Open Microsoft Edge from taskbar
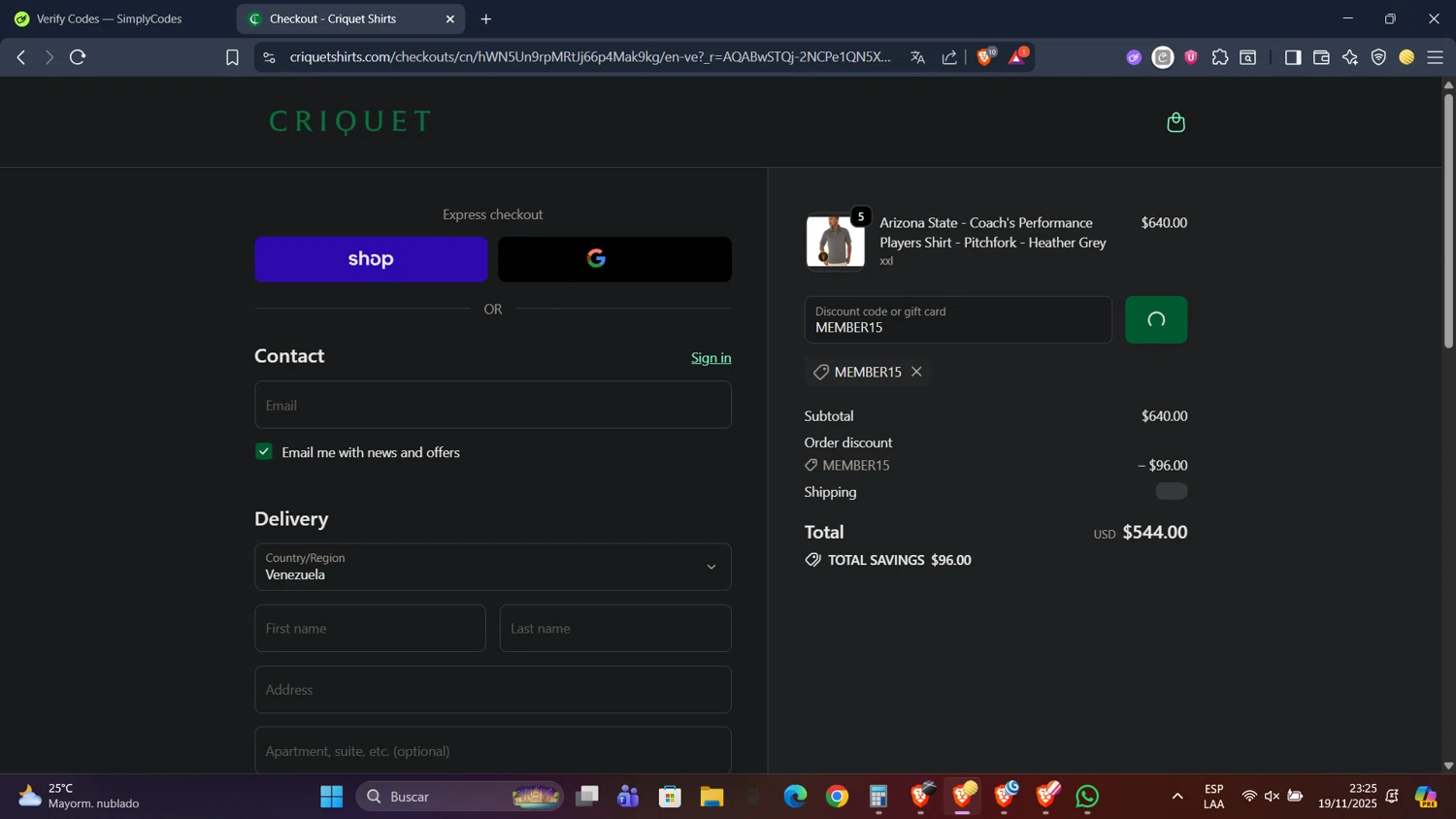The height and width of the screenshot is (819, 1456). coord(795,797)
